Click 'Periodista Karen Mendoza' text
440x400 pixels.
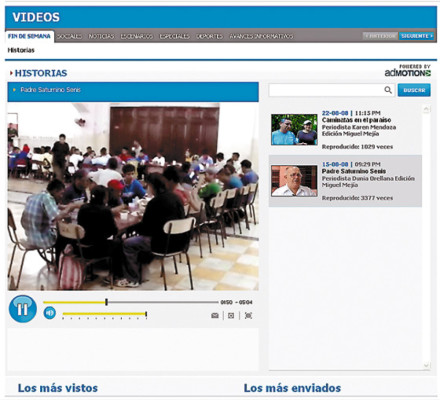359,127
